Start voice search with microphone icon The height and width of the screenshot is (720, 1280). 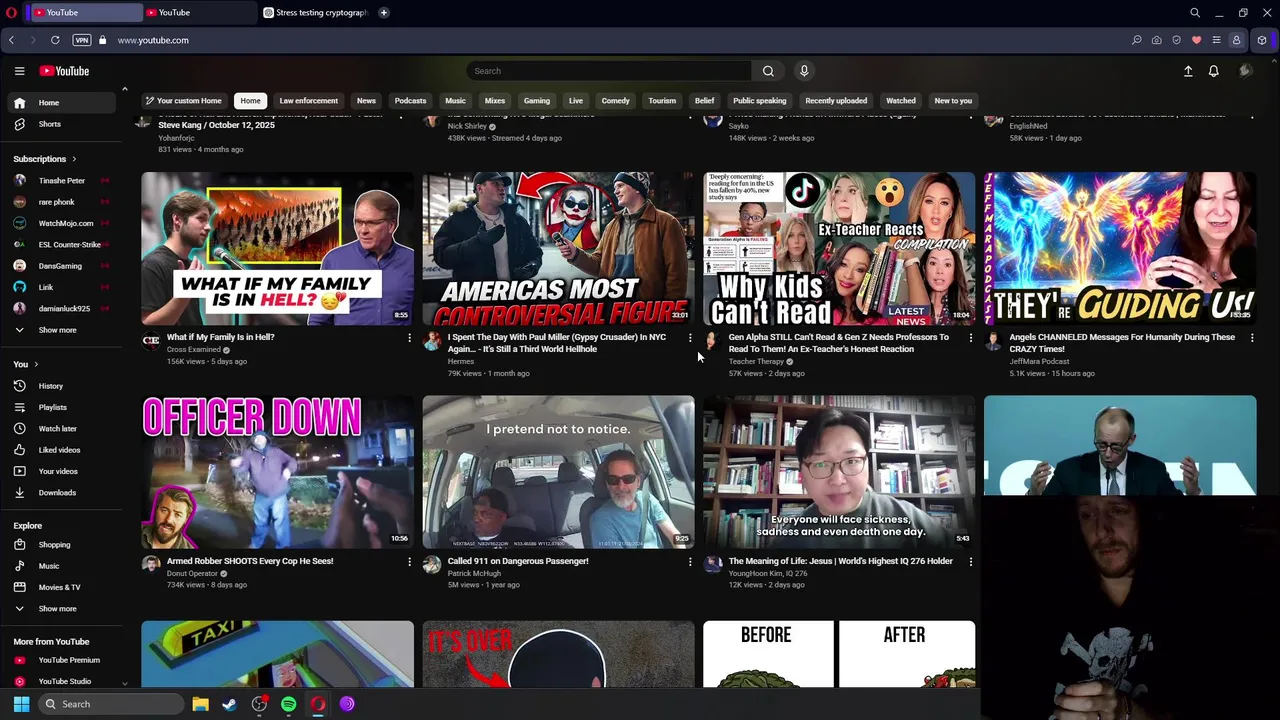click(x=804, y=71)
